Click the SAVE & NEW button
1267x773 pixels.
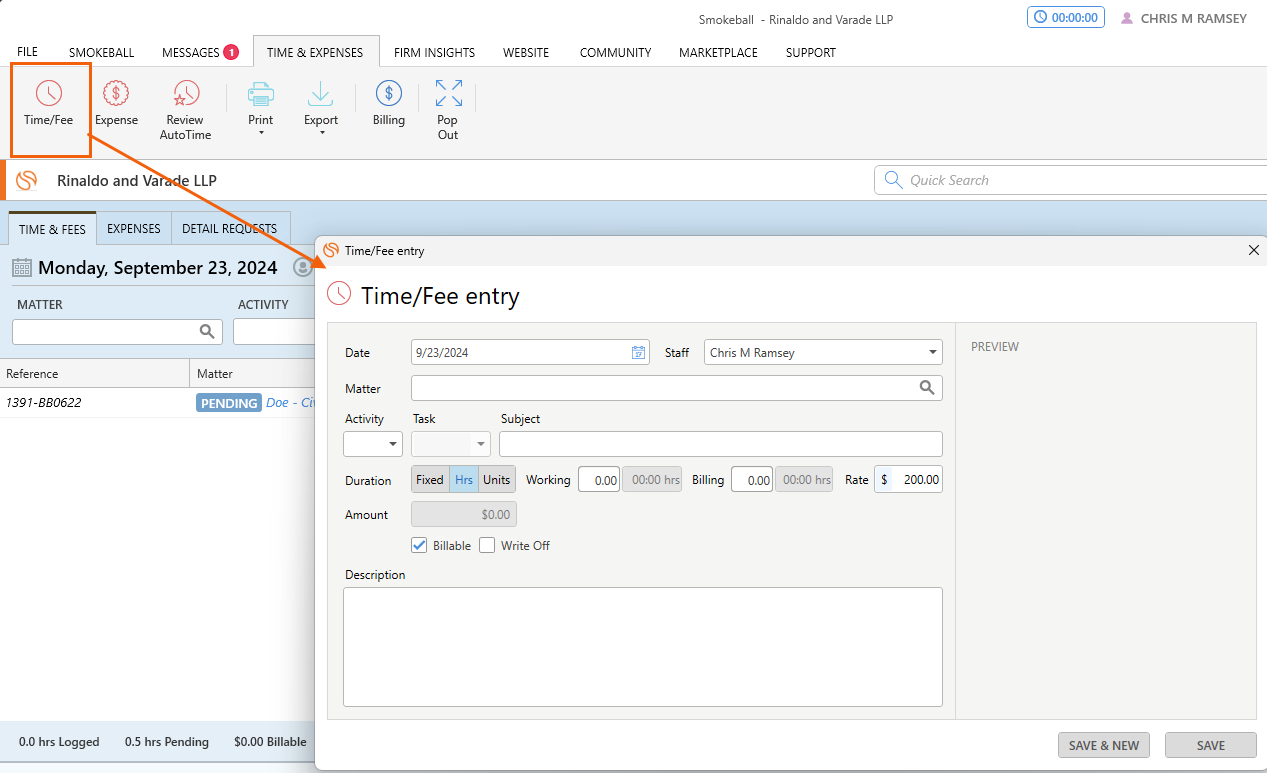(x=1104, y=745)
